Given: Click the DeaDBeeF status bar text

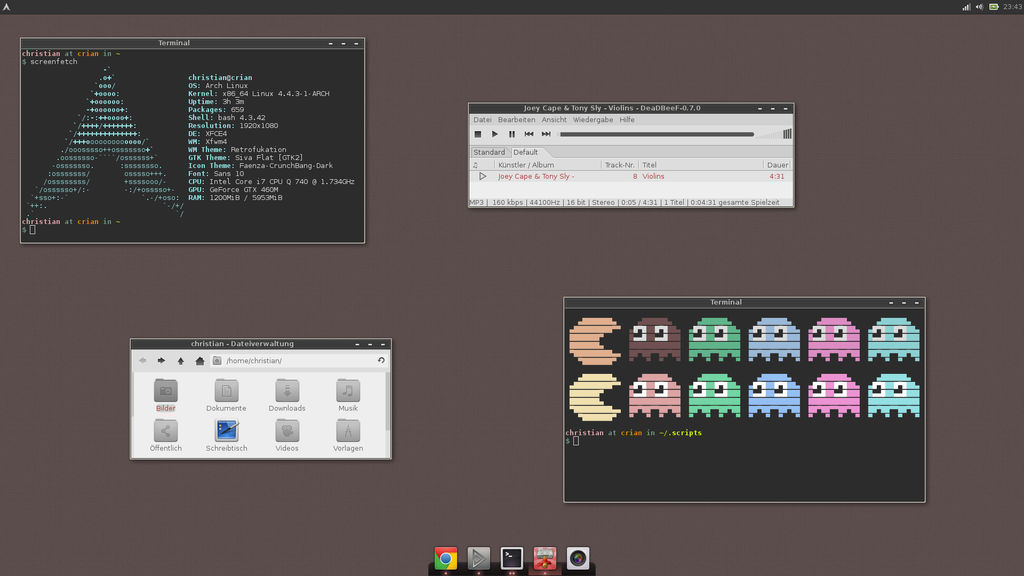Looking at the screenshot, I should (624, 202).
